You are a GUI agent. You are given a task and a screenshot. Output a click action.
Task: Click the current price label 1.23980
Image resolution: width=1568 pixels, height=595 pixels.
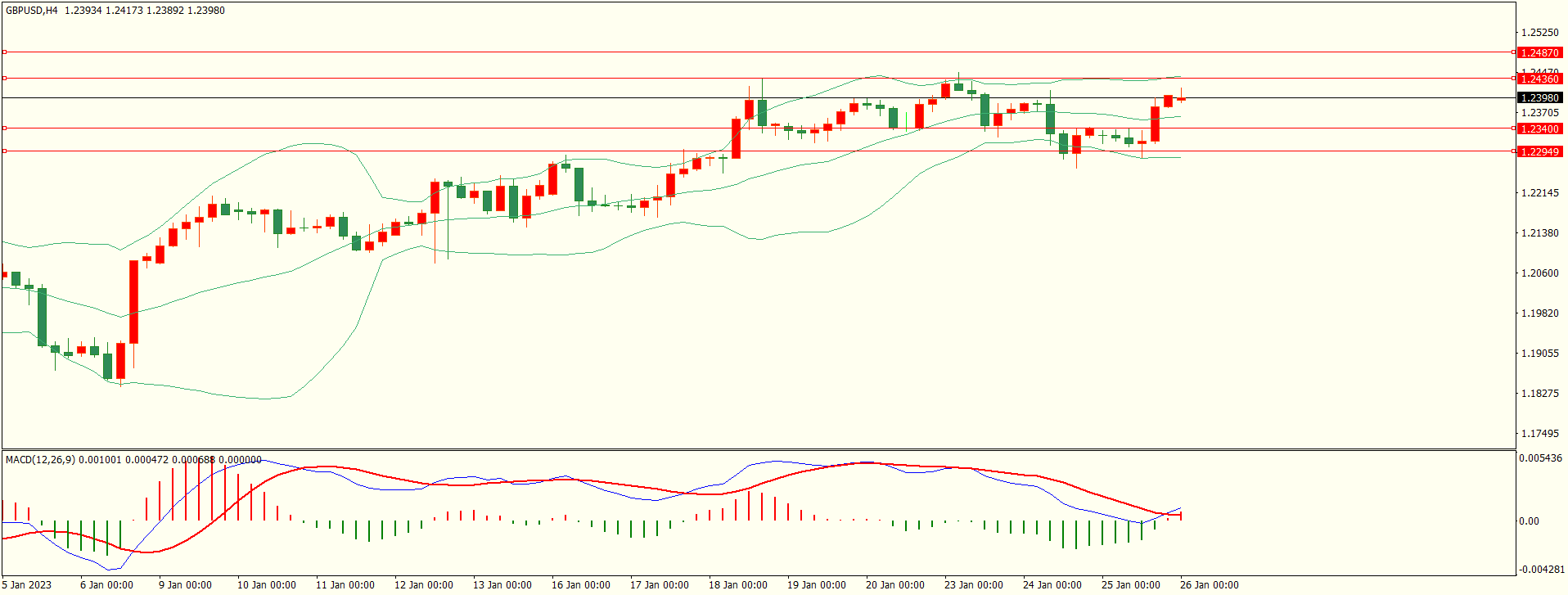(x=1539, y=98)
